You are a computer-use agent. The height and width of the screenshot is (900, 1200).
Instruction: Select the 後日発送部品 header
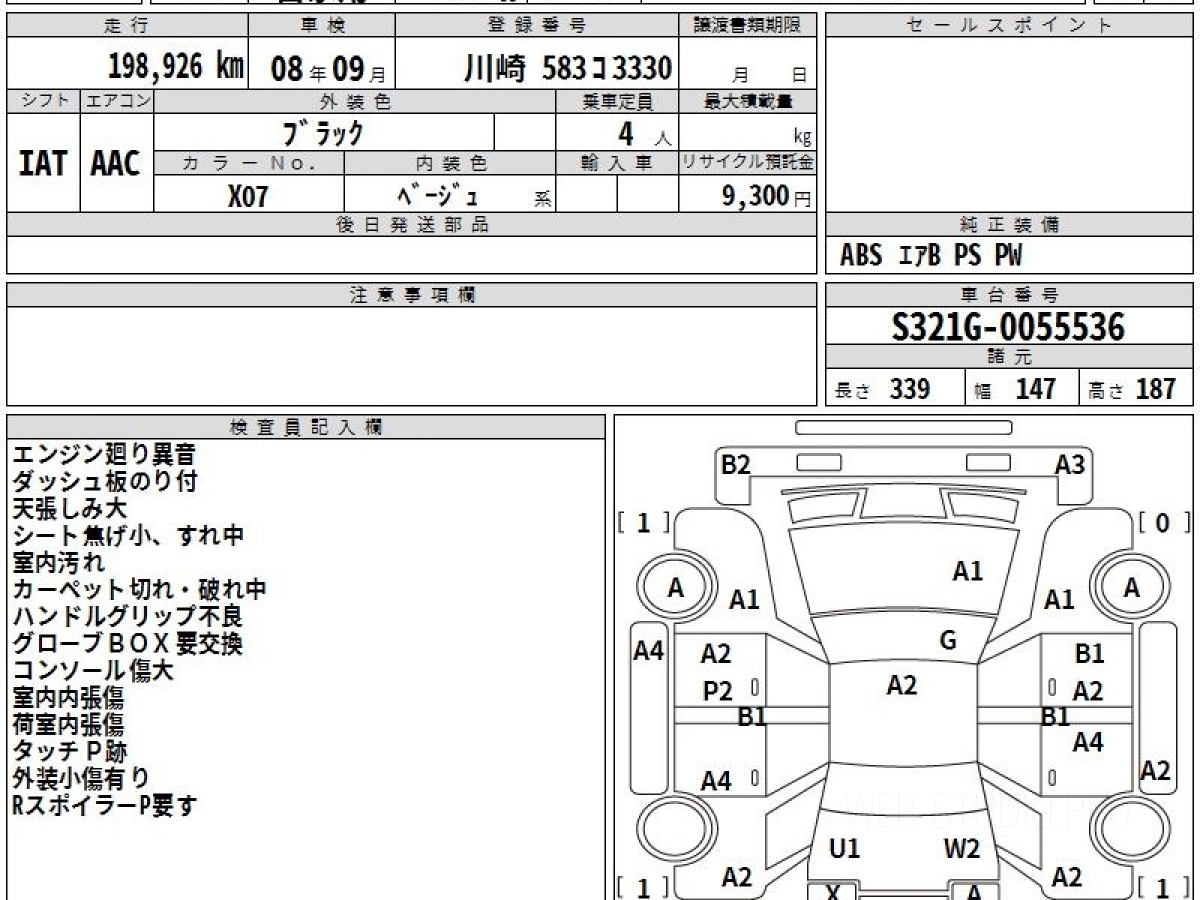point(412,225)
